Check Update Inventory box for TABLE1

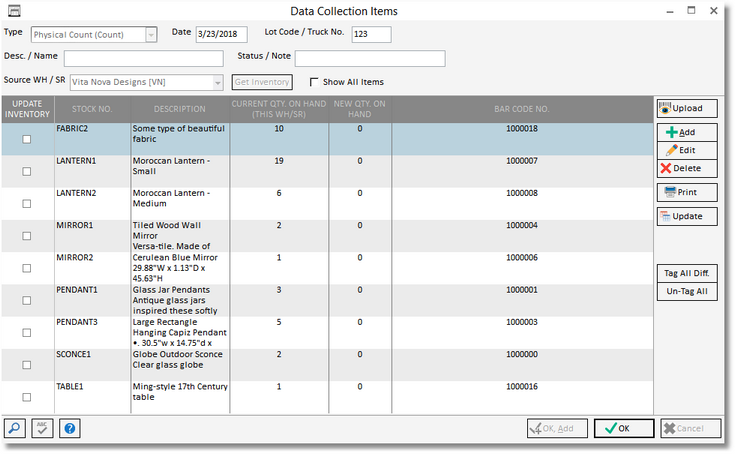tap(27, 397)
